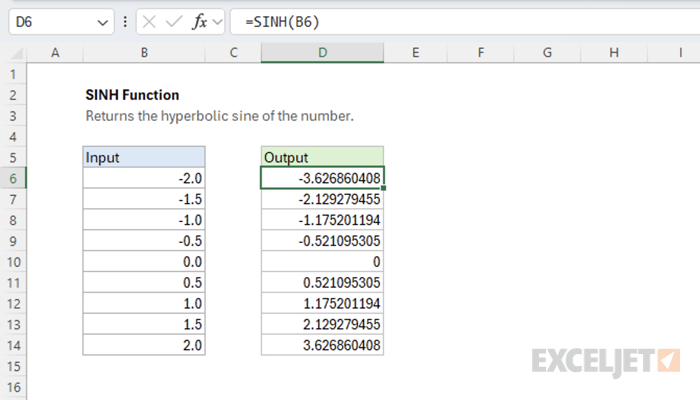The height and width of the screenshot is (400, 700).
Task: Select output cell -0.521095305
Action: click(x=322, y=241)
